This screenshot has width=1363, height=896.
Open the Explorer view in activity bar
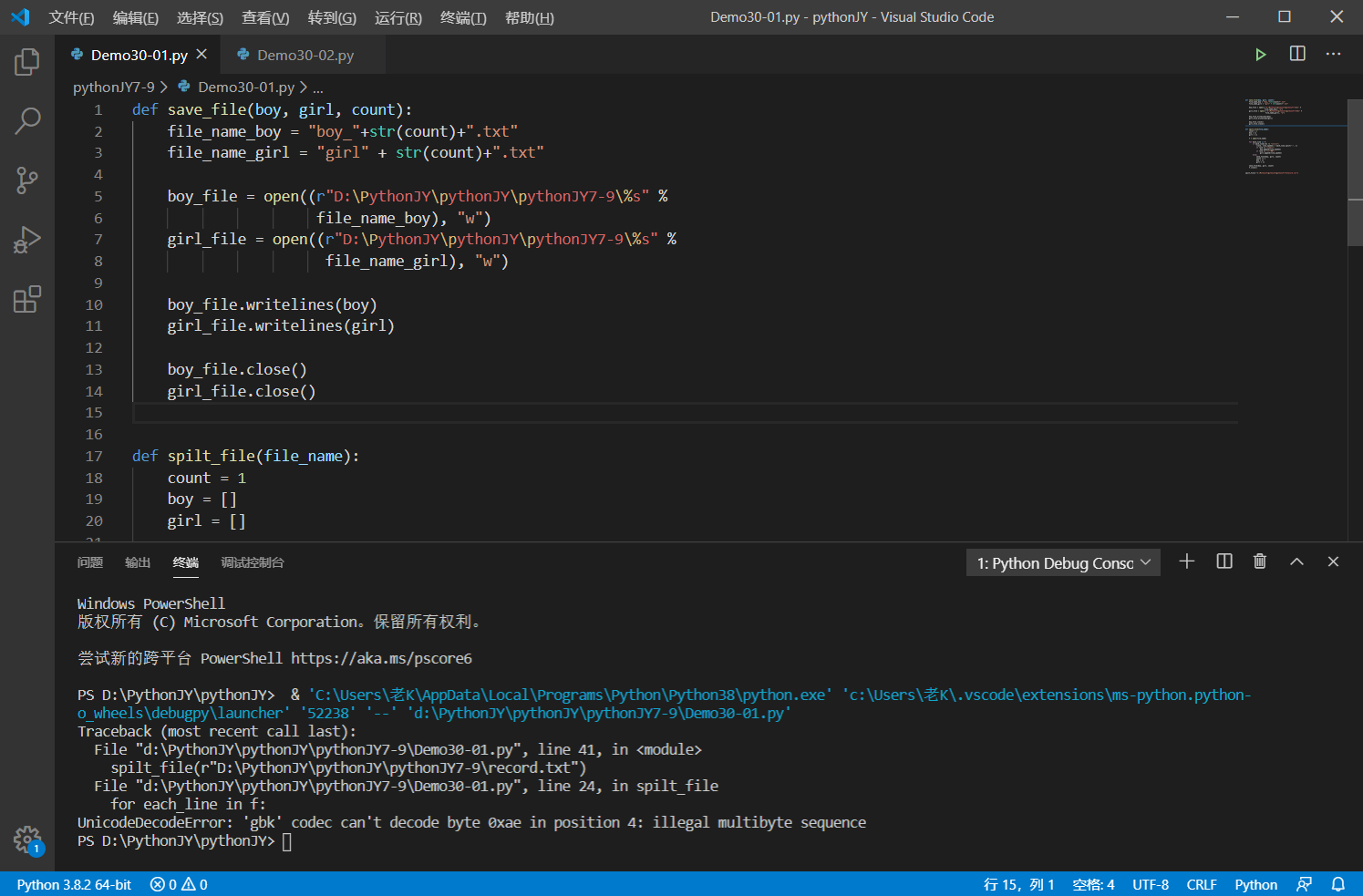[27, 62]
